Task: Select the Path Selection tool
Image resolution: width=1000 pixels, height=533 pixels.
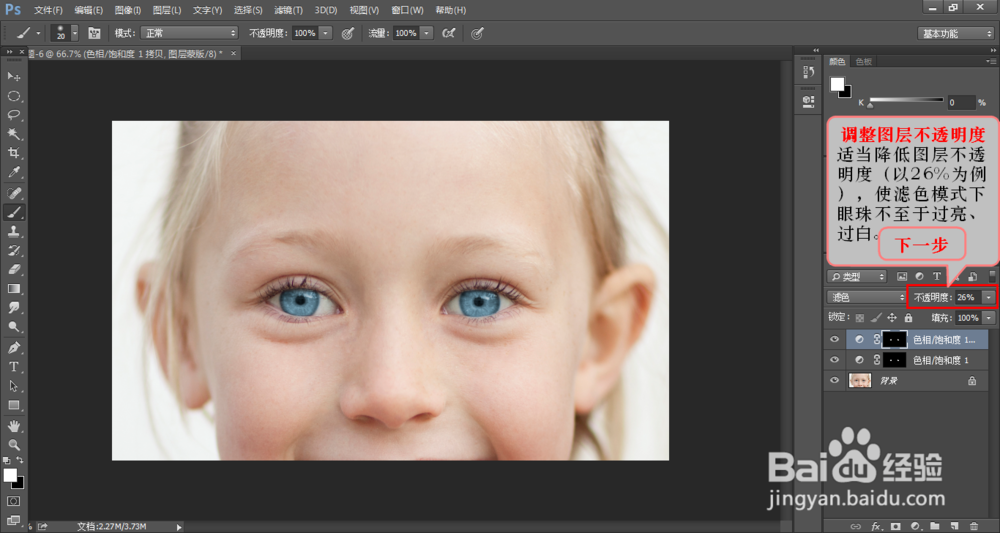Action: coord(13,386)
